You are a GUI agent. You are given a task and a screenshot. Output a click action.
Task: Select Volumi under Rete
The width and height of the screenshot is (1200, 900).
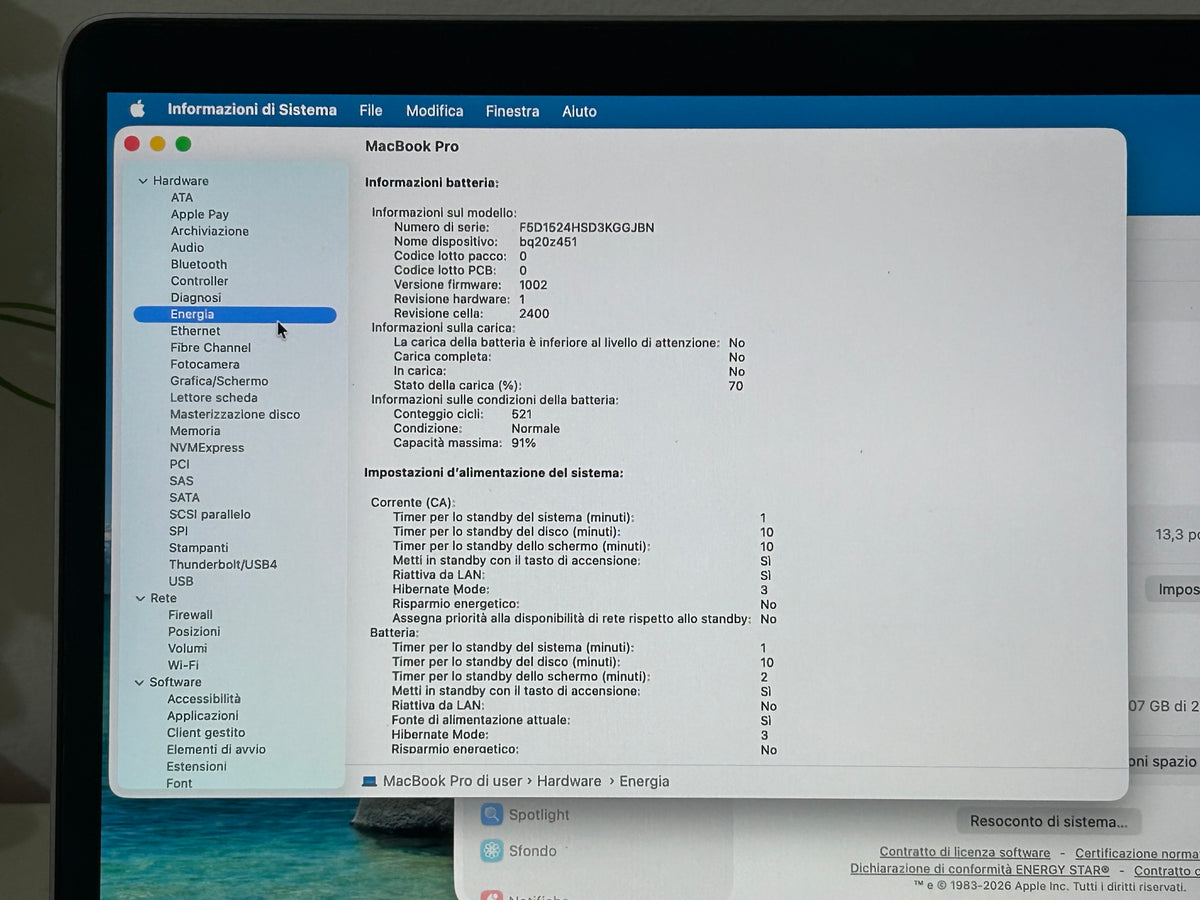pyautogui.click(x=188, y=649)
